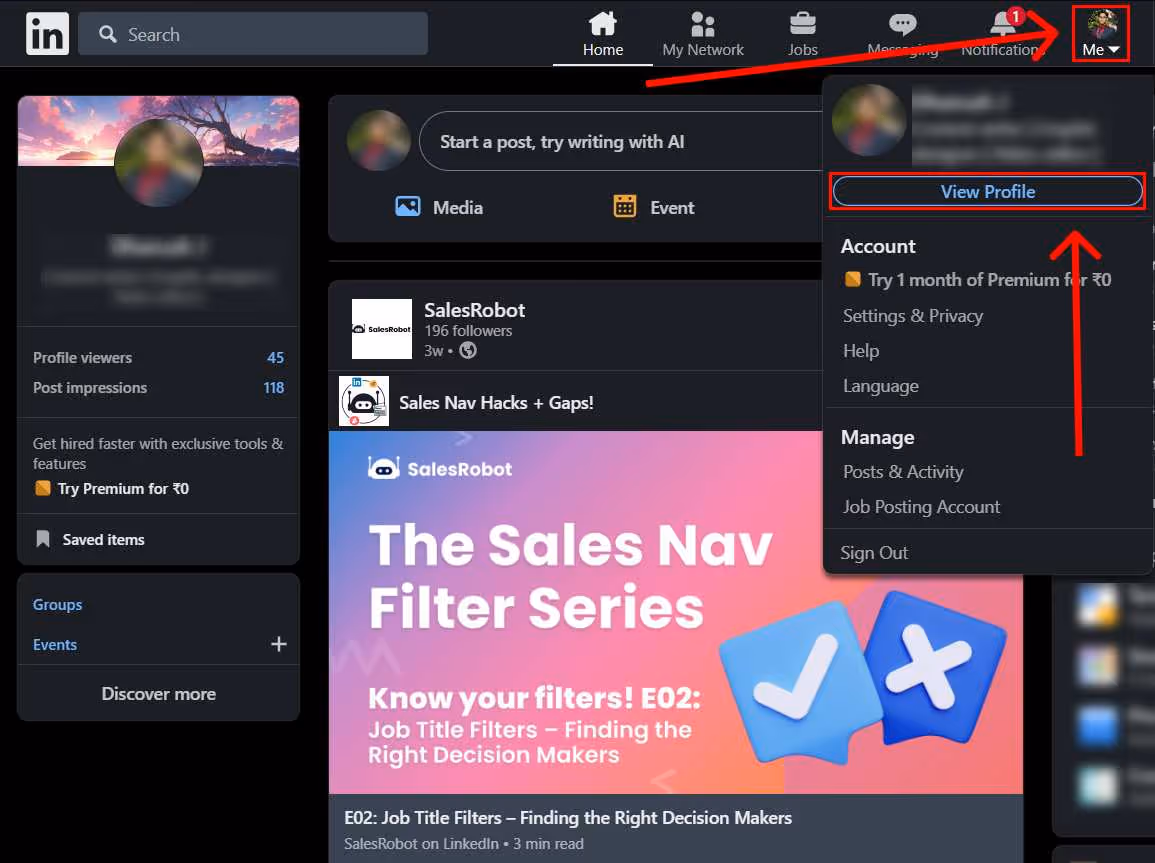Open the Jobs icon

click(x=802, y=25)
